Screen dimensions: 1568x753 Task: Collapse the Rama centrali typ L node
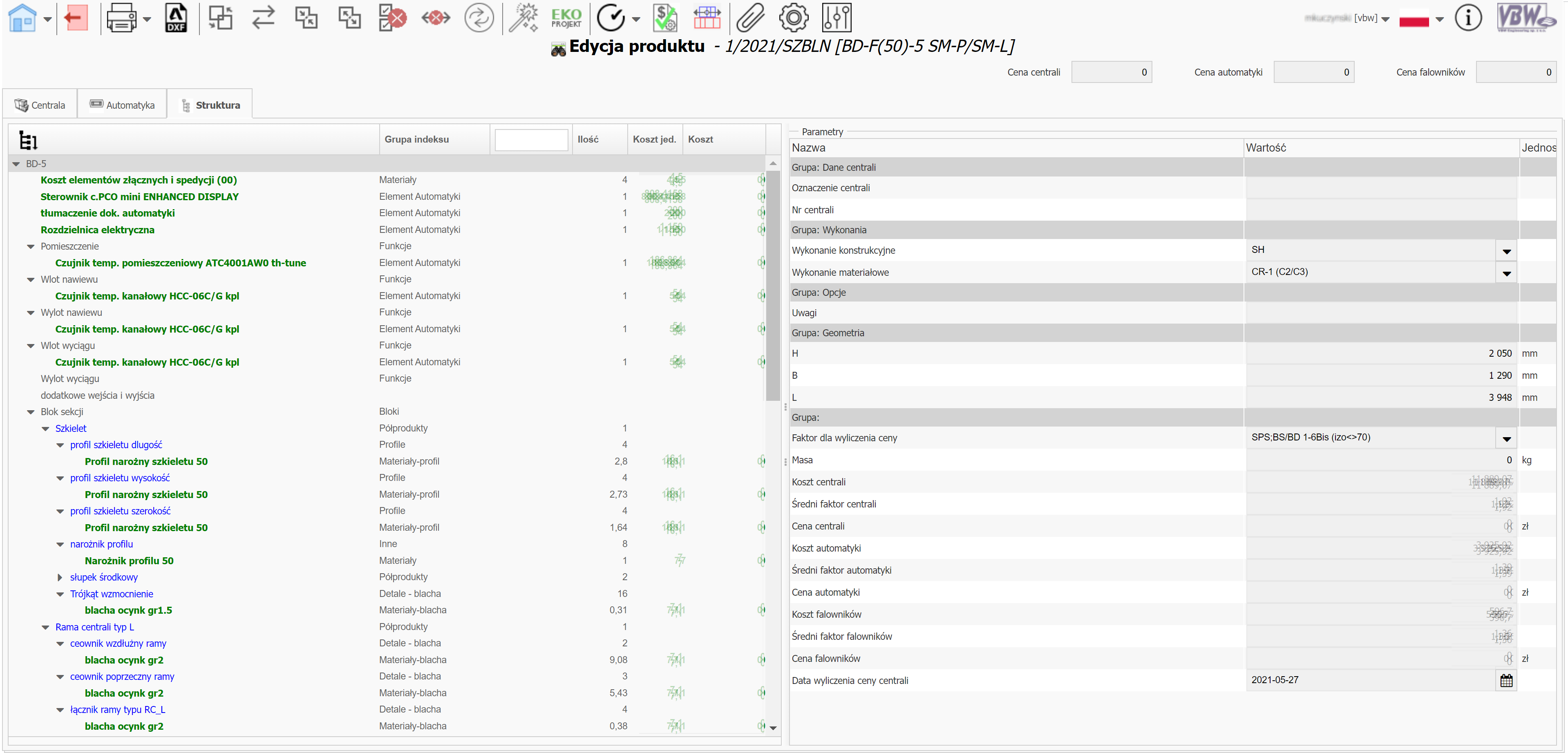pyautogui.click(x=46, y=627)
